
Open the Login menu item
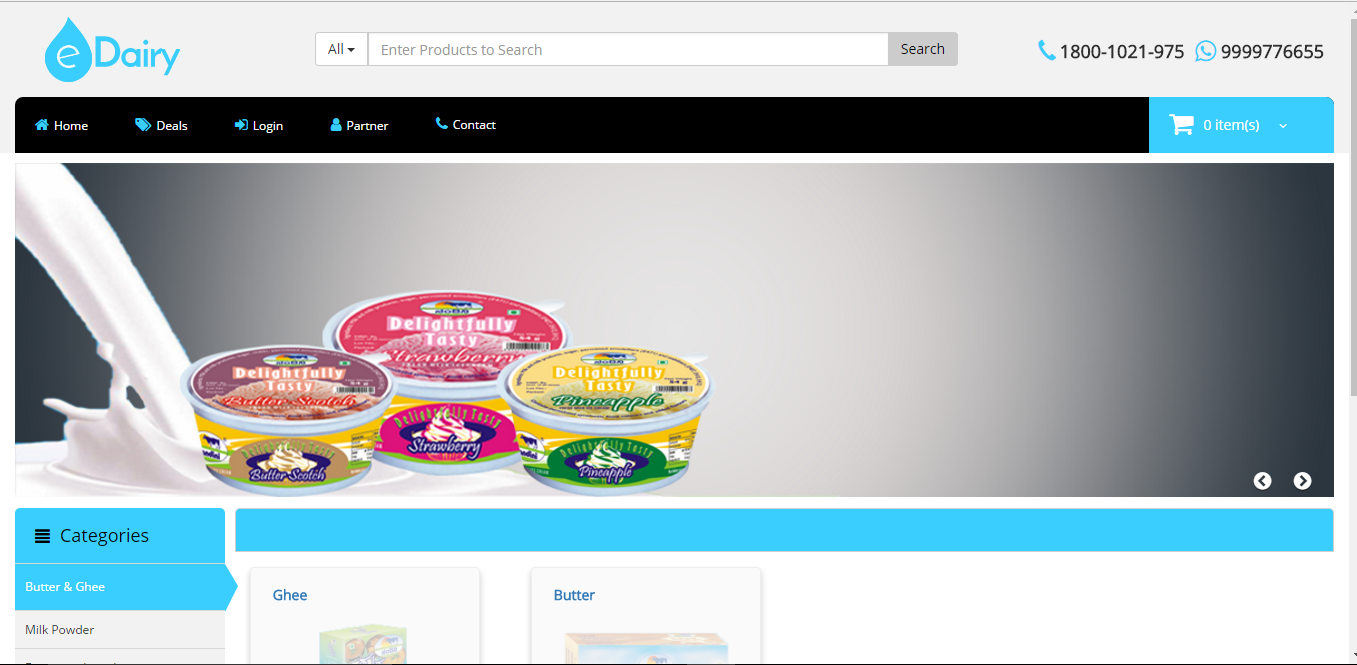(x=259, y=125)
